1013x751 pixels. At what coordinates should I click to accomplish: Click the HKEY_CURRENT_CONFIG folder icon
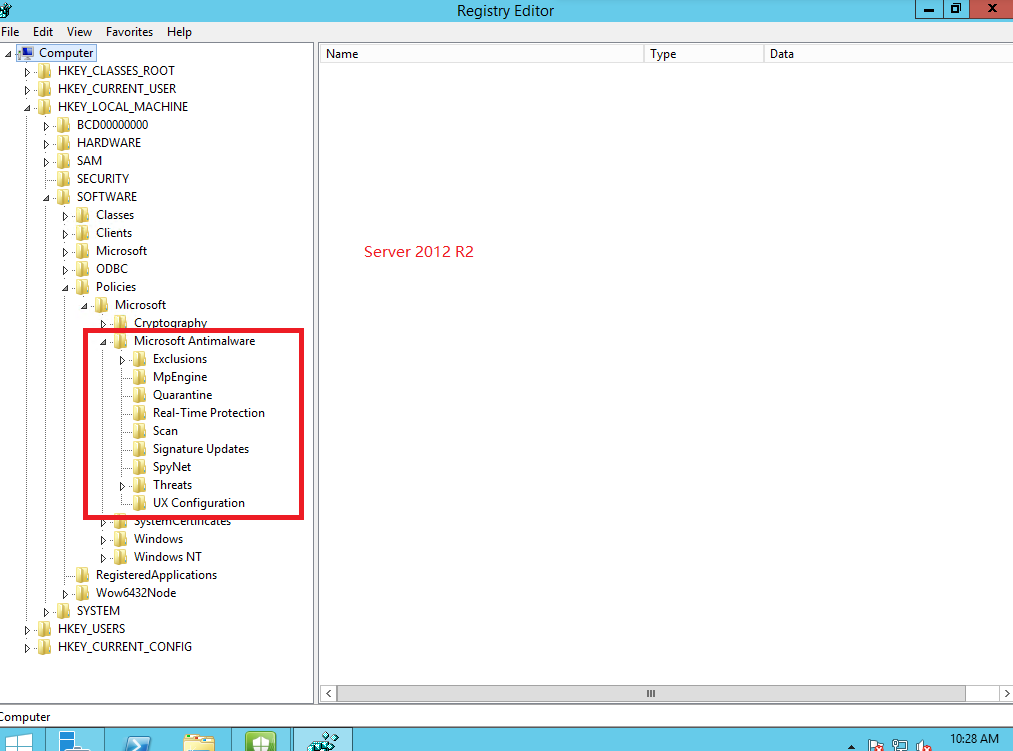[x=45, y=647]
